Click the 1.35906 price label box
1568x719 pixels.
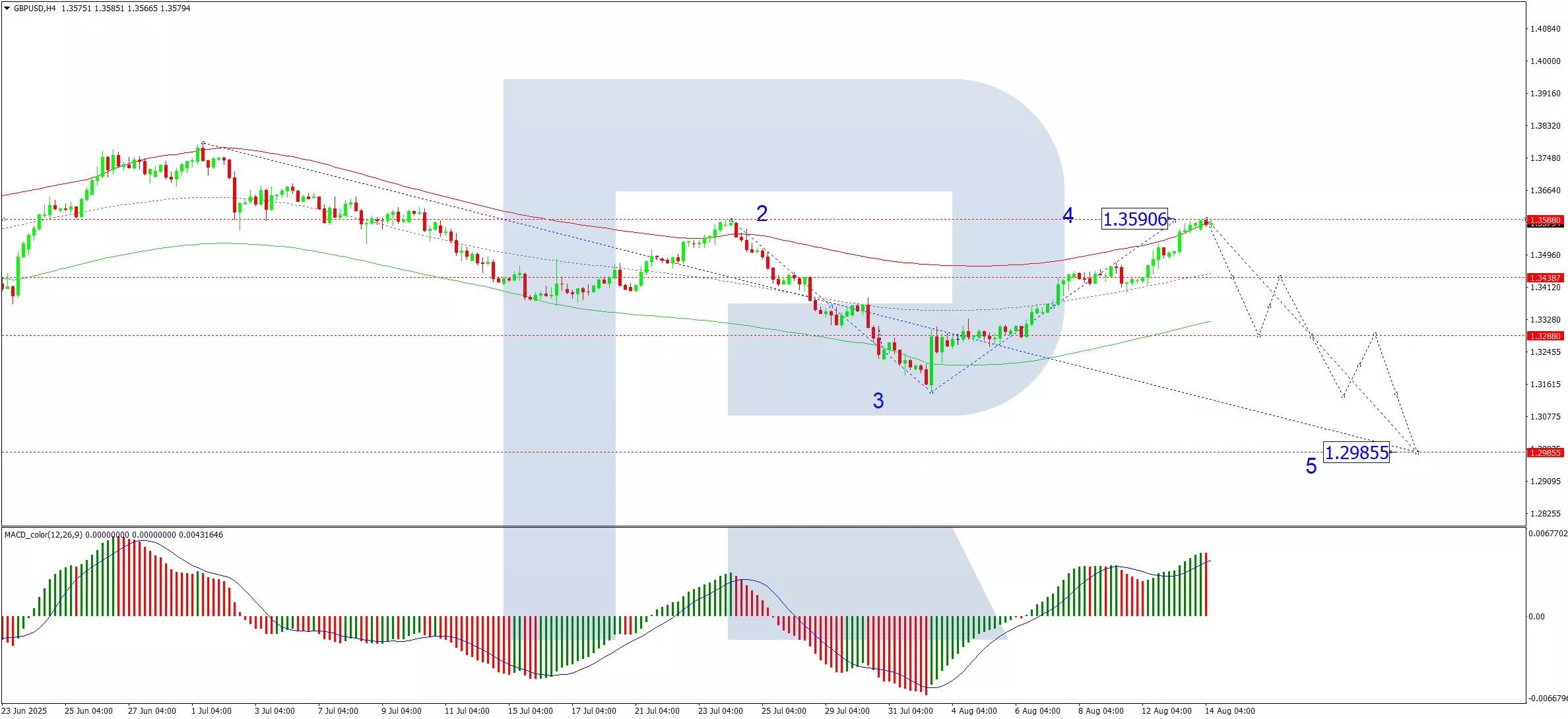(1134, 219)
